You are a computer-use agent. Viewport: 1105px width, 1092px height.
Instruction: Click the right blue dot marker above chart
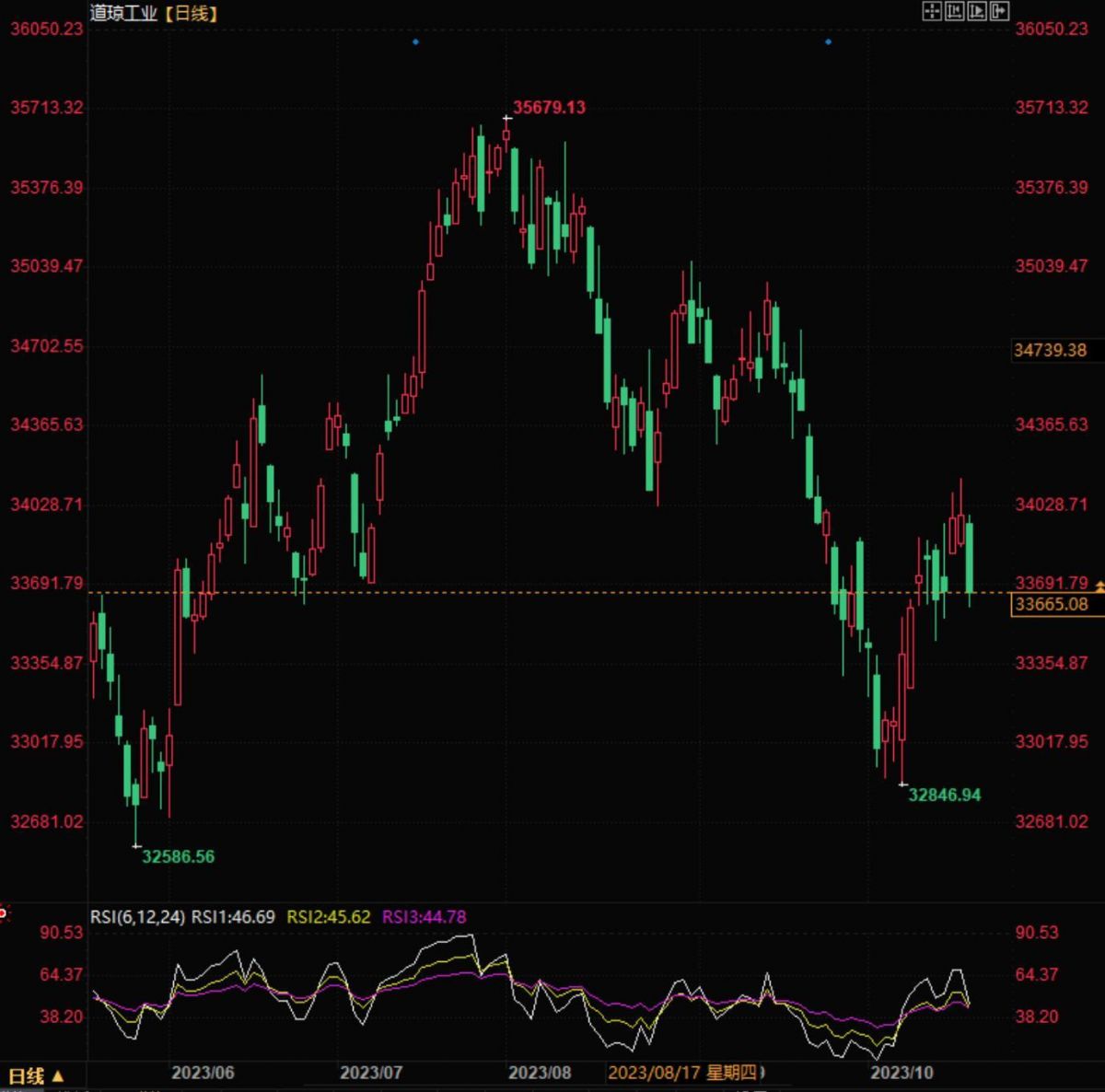[828, 41]
